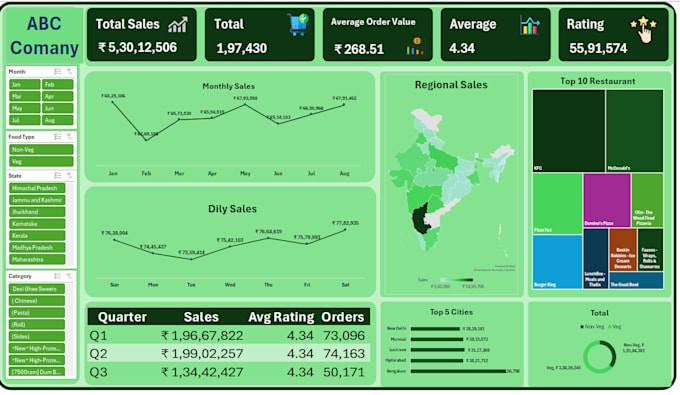Image resolution: width=680 pixels, height=395 pixels.
Task: Filter Food Type slicer by Veg button
Action: click(41, 161)
